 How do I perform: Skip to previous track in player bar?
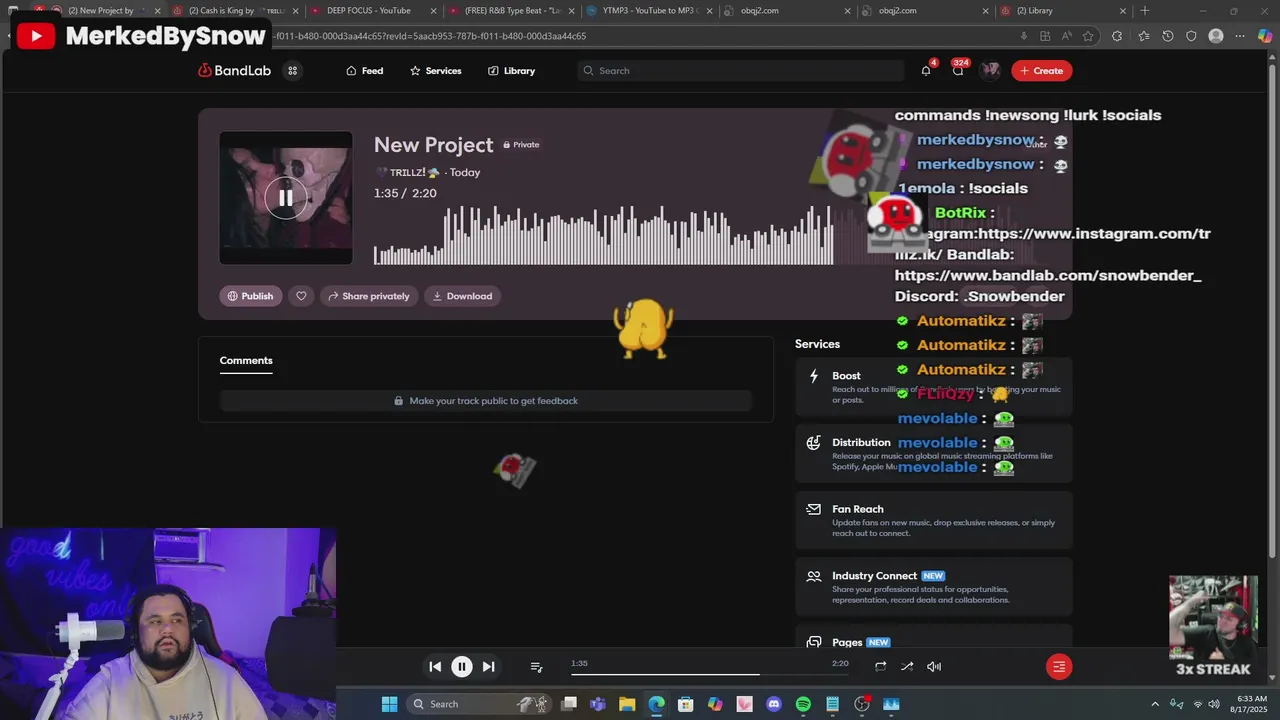(x=435, y=666)
